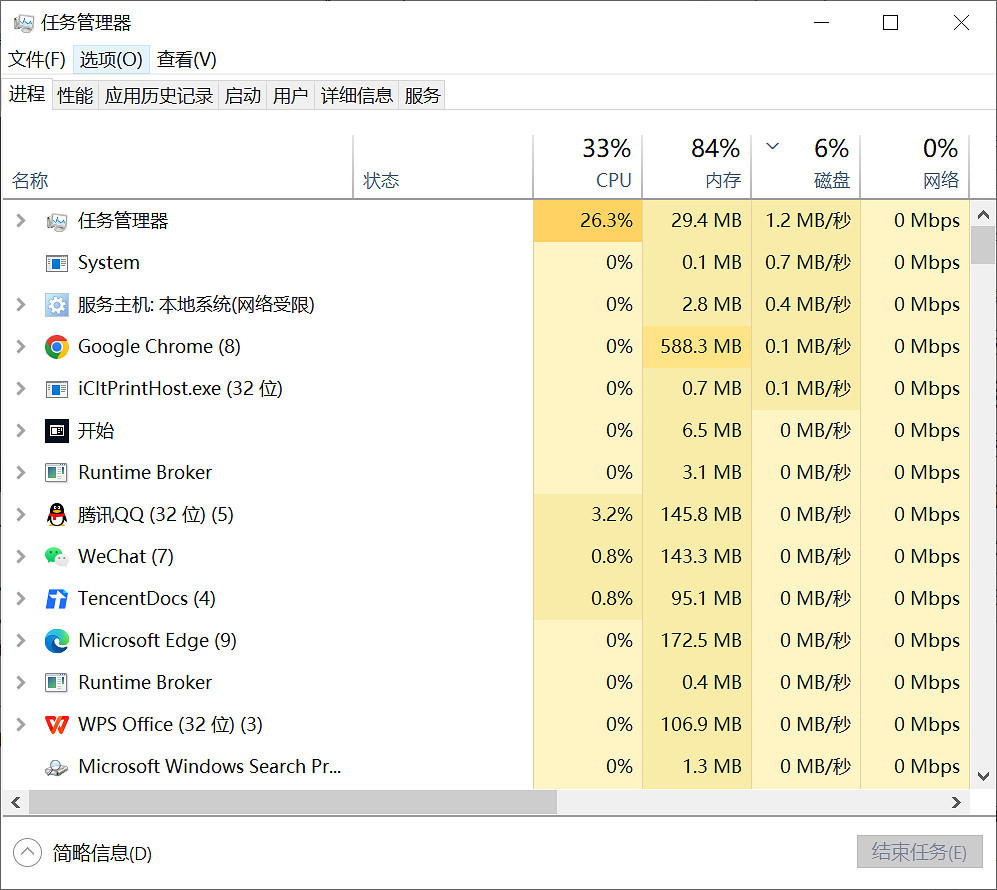Collapse details via 简略信息(D) arrow
997x890 pixels.
pyautogui.click(x=26, y=852)
